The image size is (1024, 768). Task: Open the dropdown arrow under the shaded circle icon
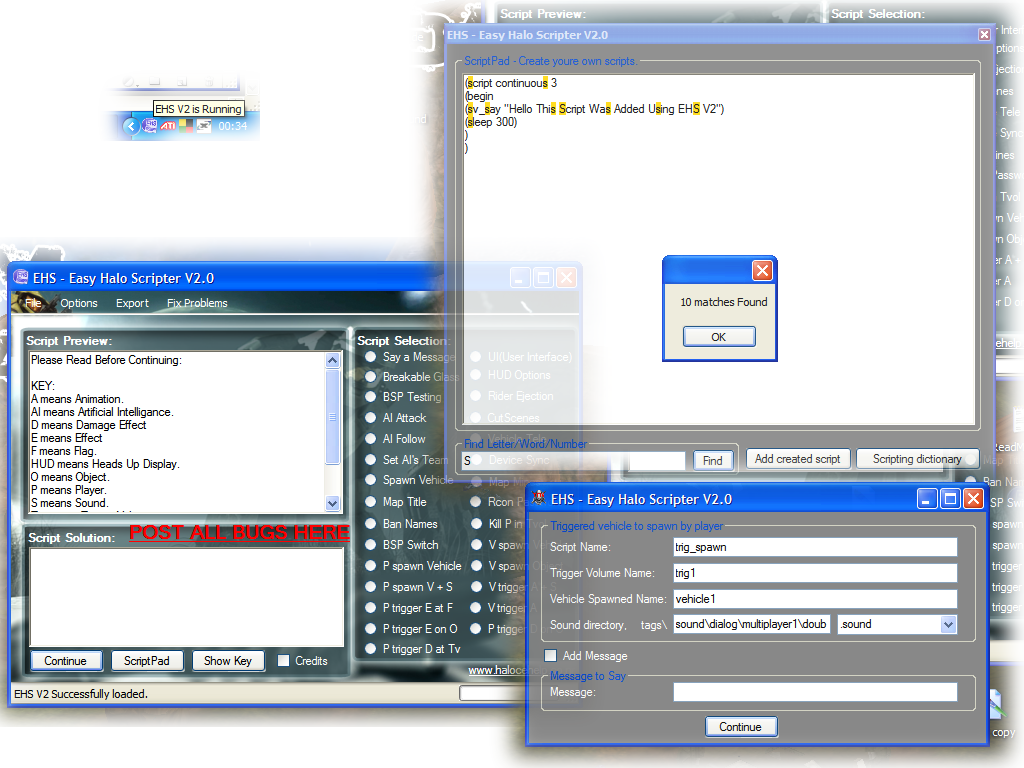click(137, 86)
